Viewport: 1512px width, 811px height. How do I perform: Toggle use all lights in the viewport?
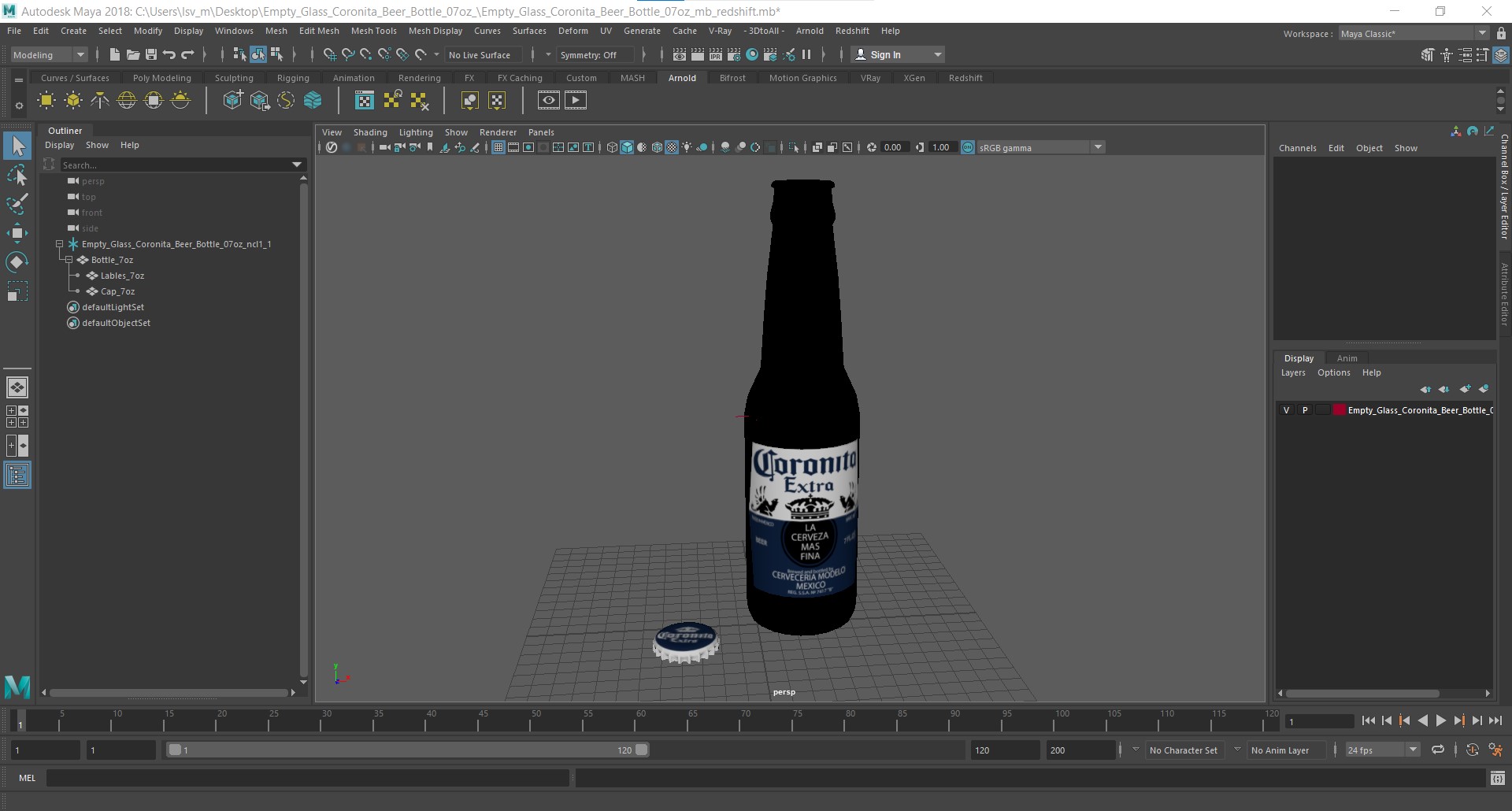[687, 147]
